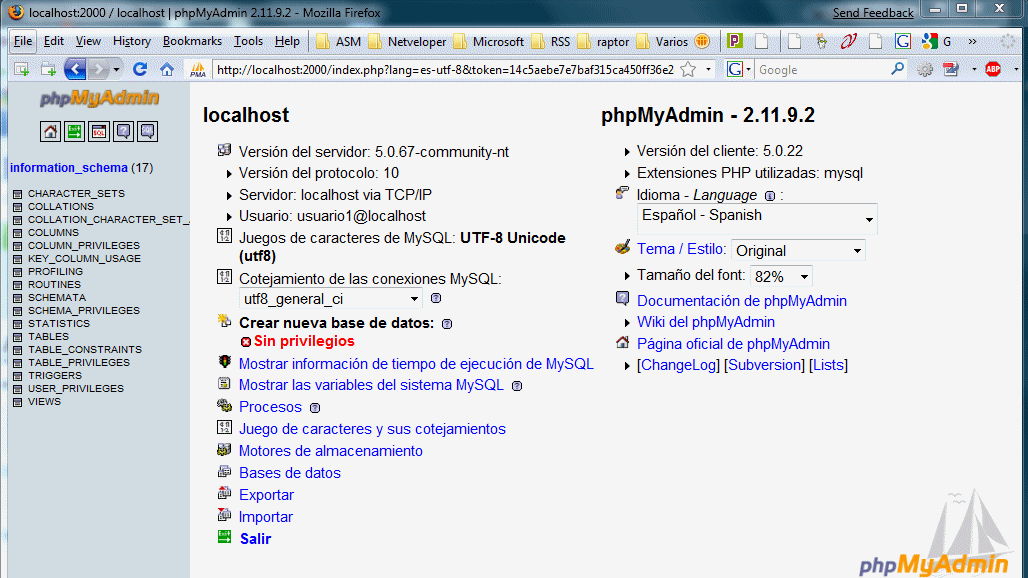Open the TRIGGERS table in sidebar
The width and height of the screenshot is (1028, 578).
[55, 376]
